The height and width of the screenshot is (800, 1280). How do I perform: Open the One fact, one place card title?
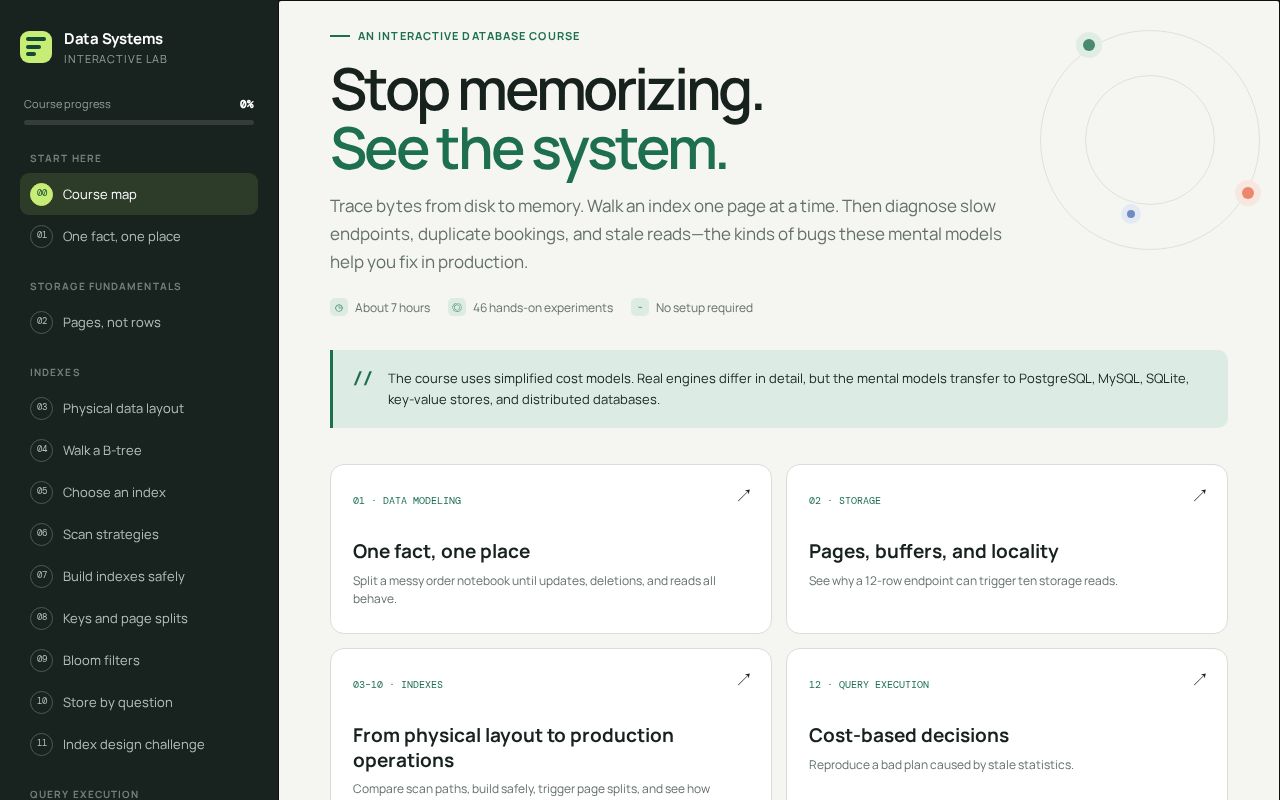coord(441,551)
